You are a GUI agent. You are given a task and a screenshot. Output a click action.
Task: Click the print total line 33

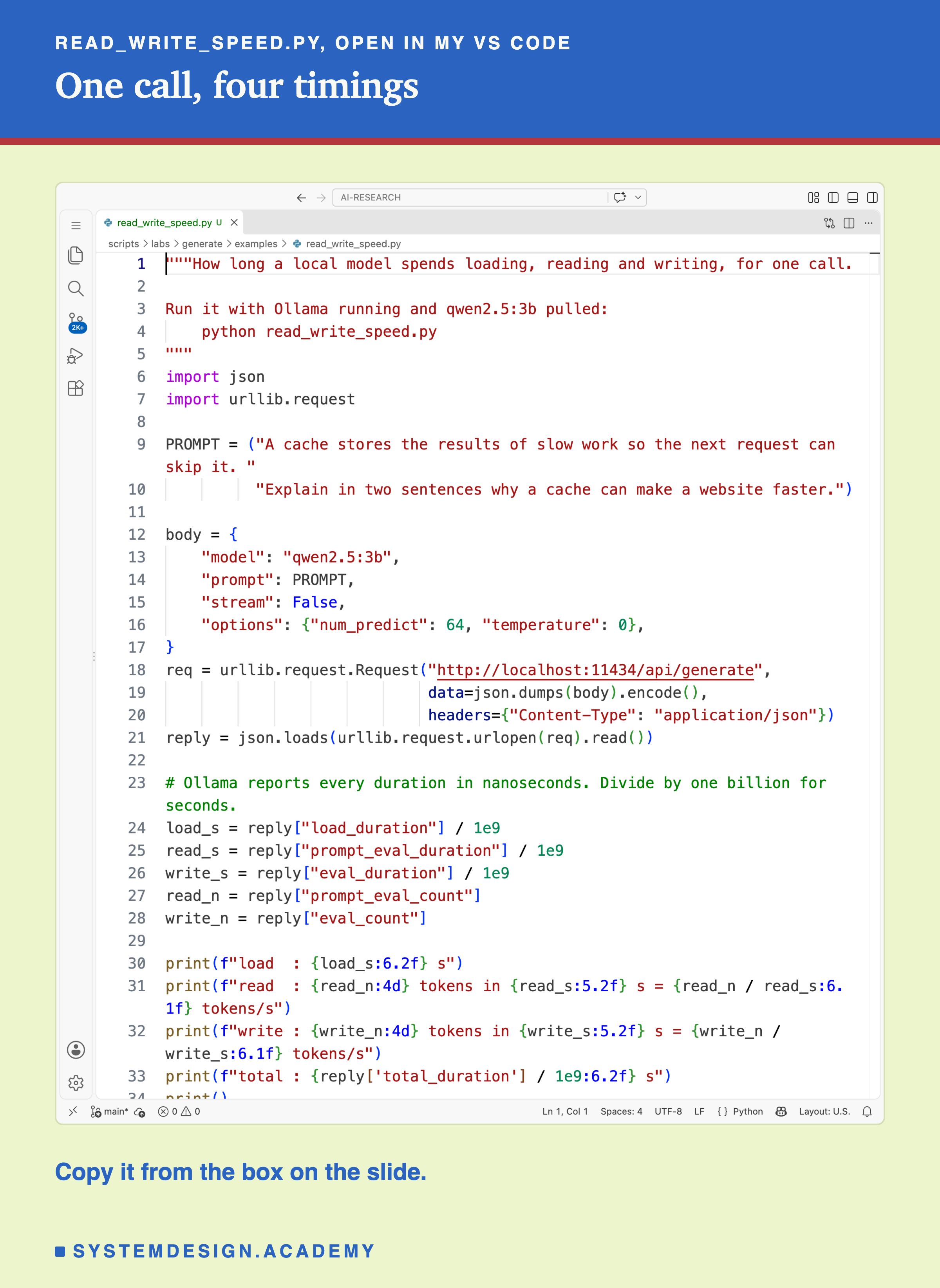point(418,1077)
